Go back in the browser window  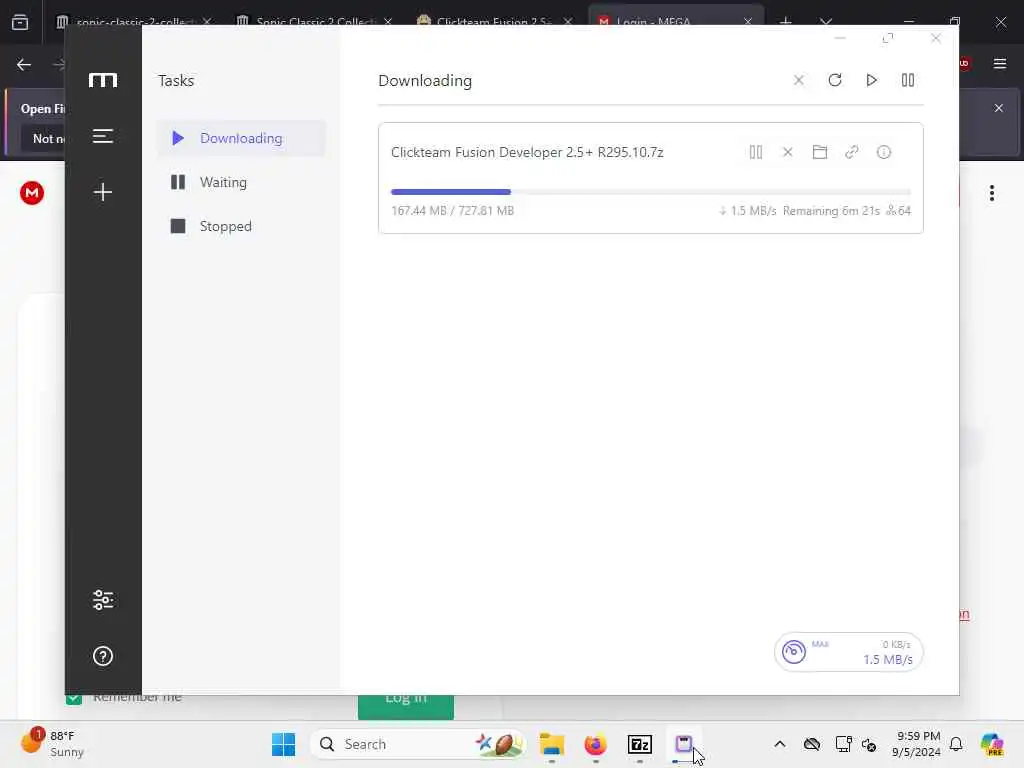(24, 65)
